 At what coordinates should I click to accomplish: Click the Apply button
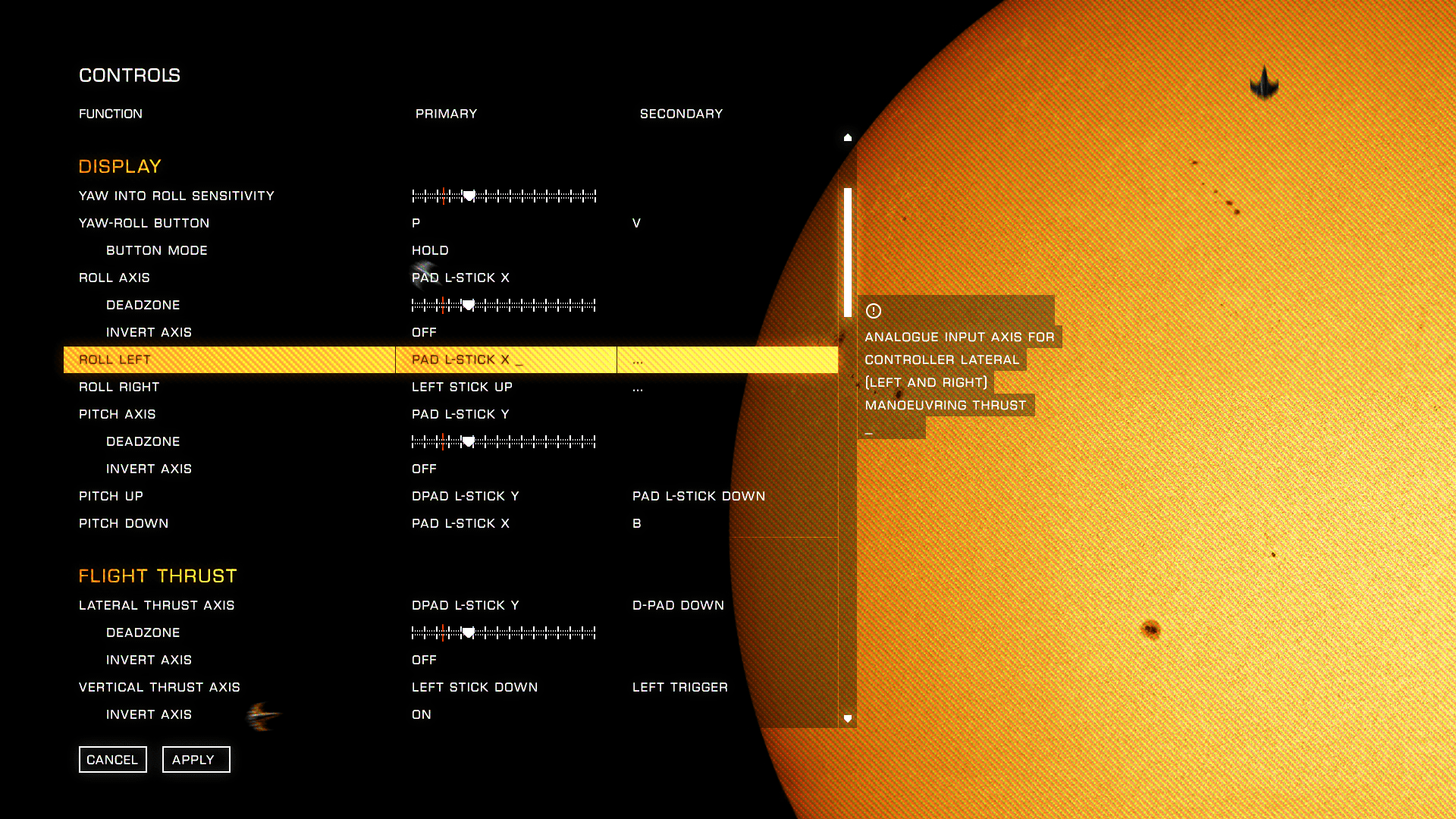click(x=196, y=759)
